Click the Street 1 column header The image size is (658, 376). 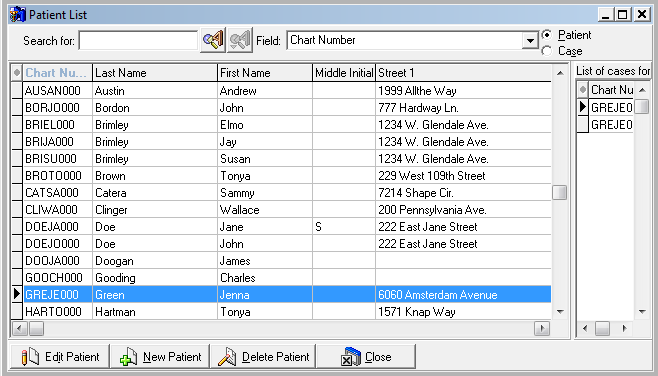click(463, 73)
